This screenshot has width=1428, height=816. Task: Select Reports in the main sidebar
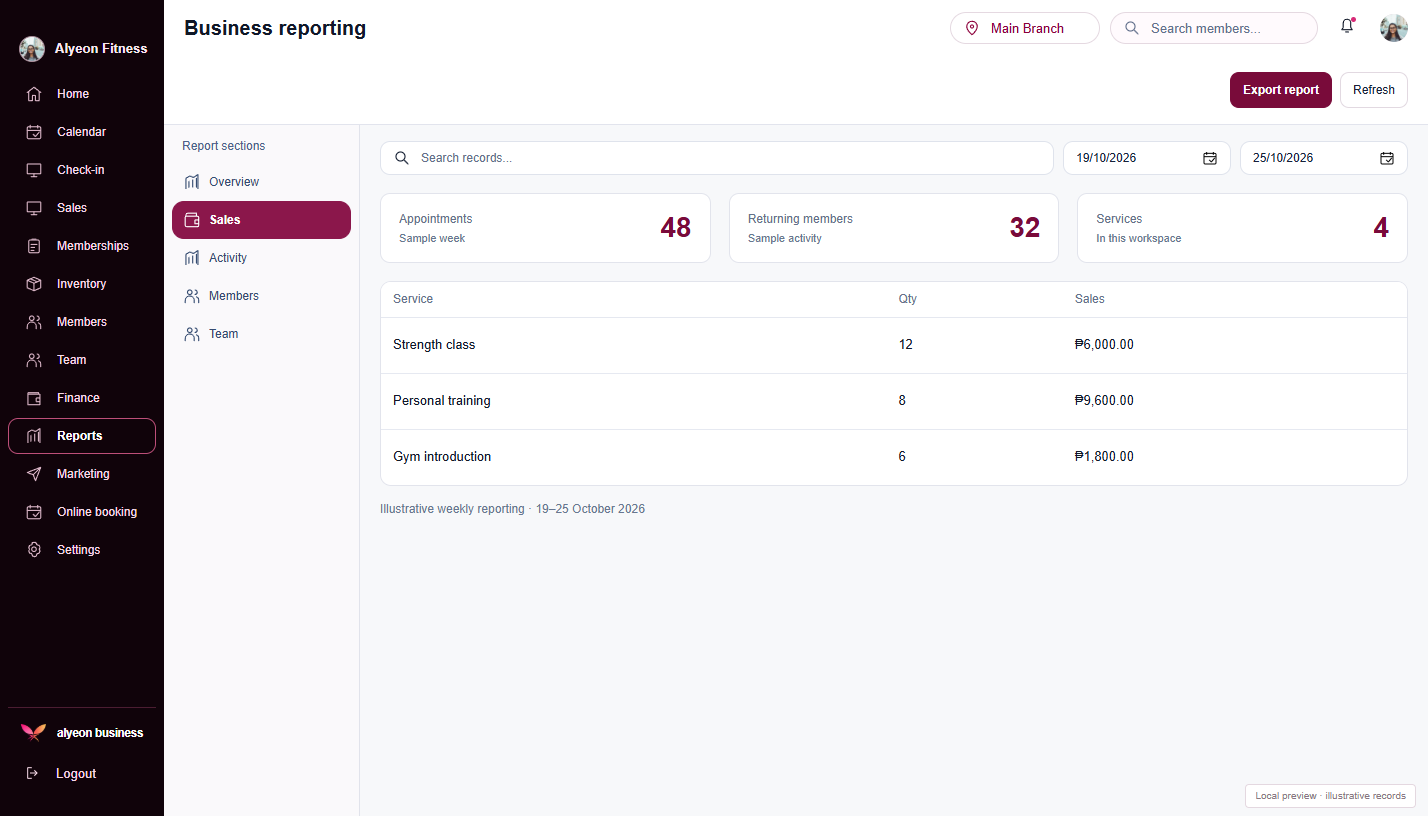pyautogui.click(x=82, y=436)
